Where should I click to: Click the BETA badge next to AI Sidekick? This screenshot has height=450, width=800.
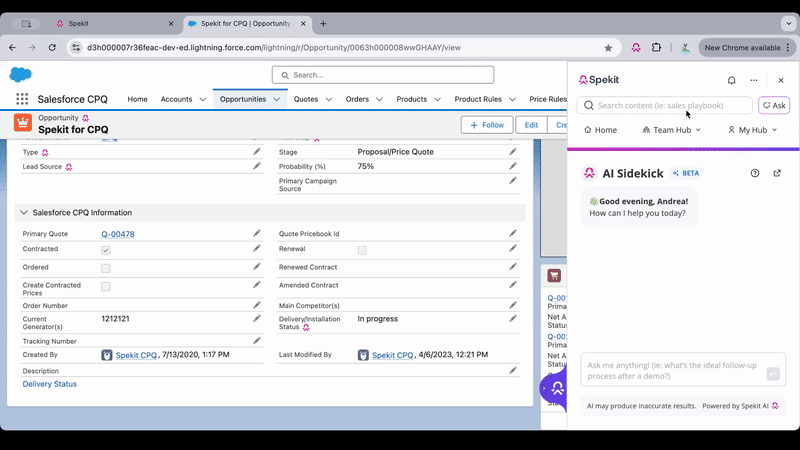click(686, 173)
